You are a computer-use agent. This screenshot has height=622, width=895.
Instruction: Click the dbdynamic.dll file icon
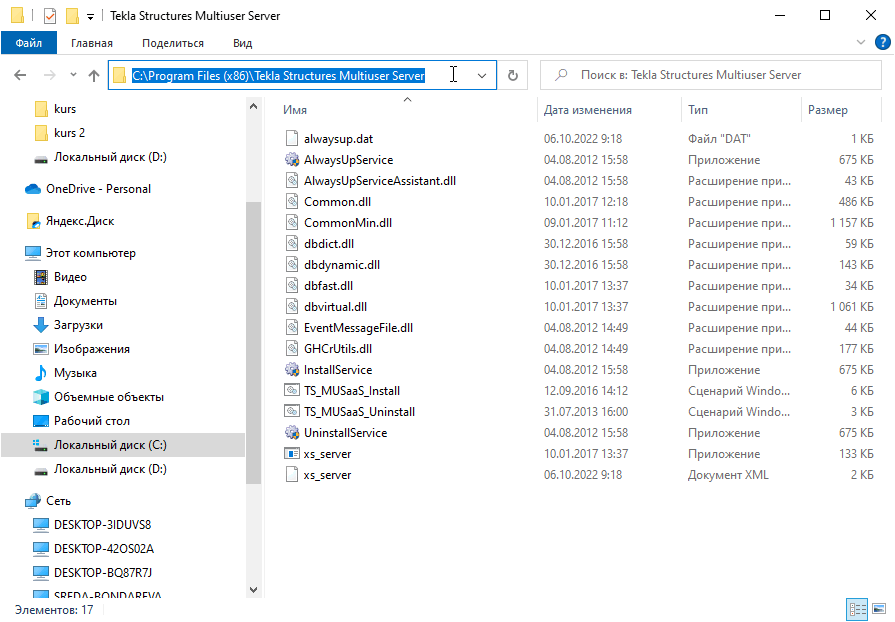(x=292, y=265)
